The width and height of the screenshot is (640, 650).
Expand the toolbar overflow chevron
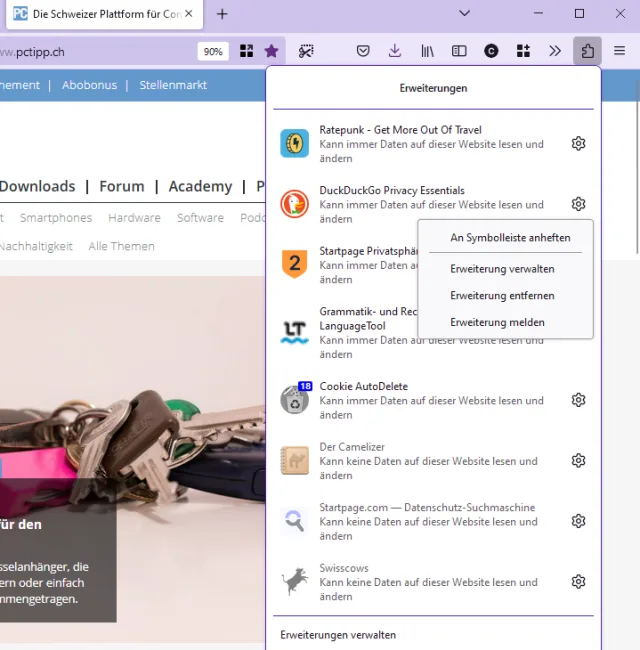tap(555, 51)
